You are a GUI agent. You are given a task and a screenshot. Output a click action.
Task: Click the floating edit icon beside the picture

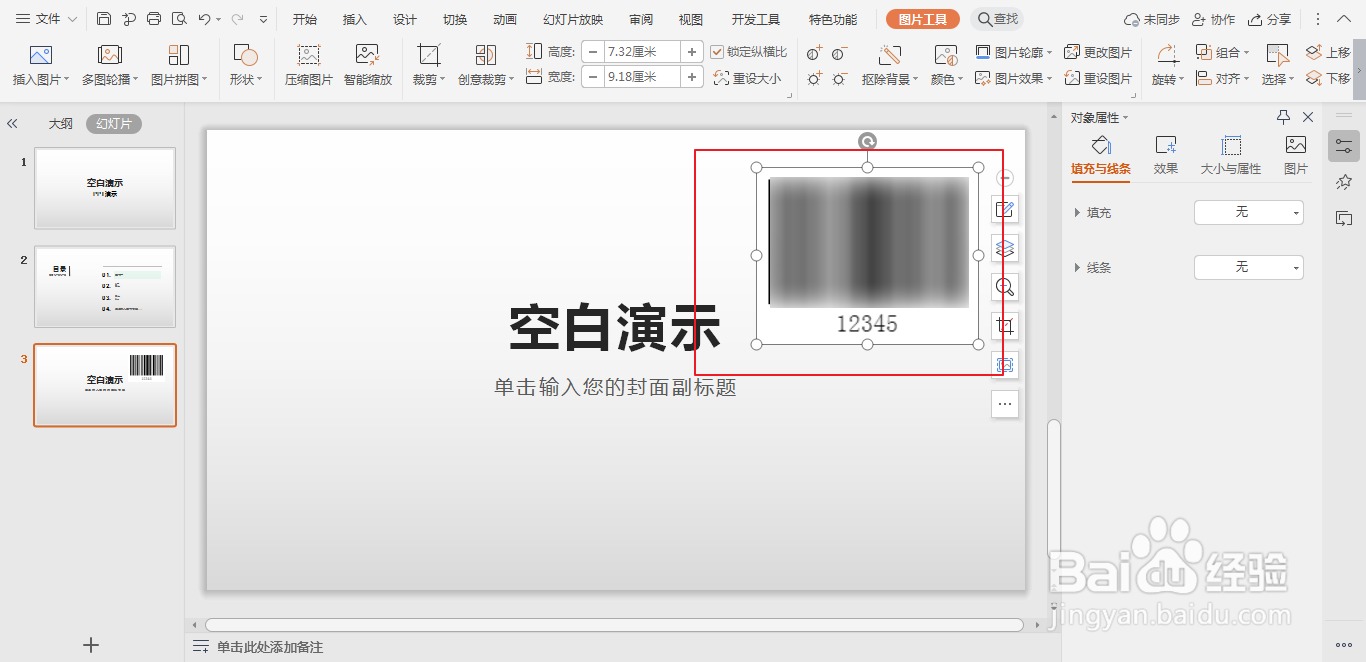1005,209
